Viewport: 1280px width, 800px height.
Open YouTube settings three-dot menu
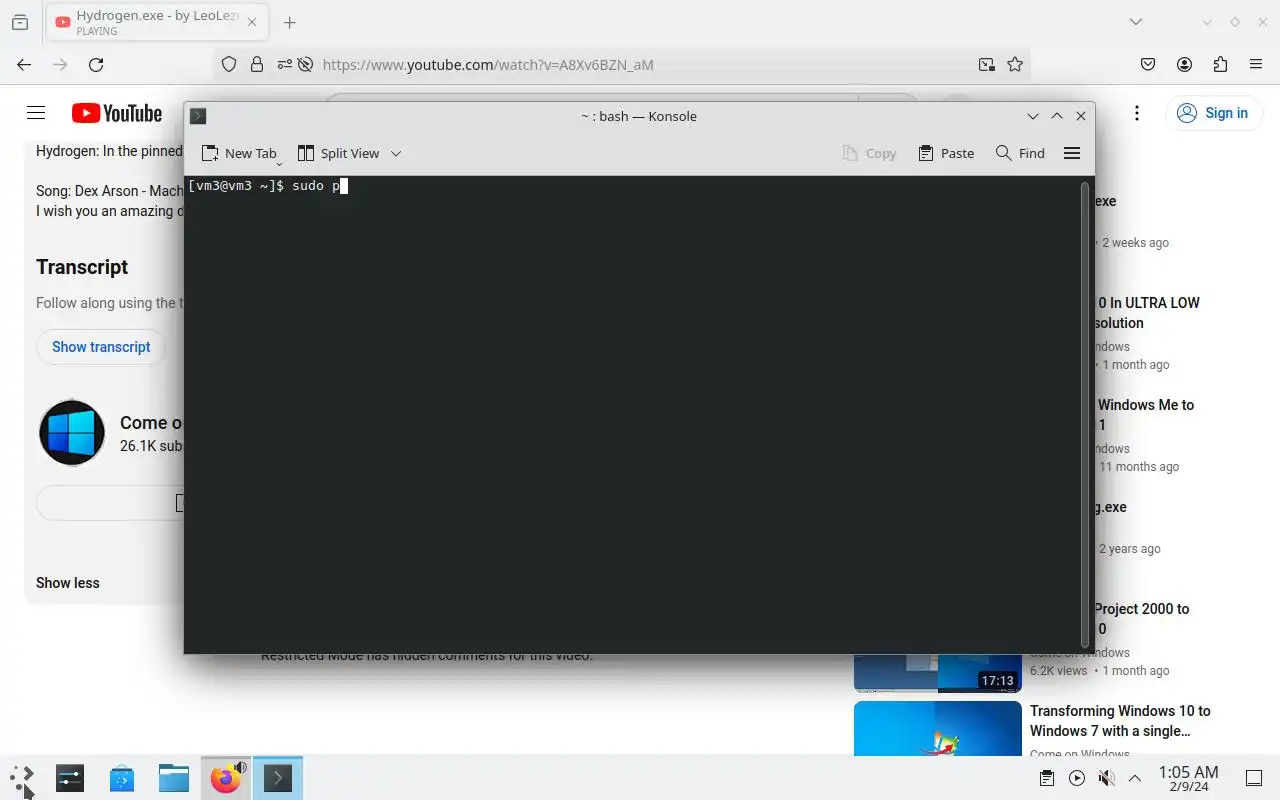pyautogui.click(x=1136, y=113)
